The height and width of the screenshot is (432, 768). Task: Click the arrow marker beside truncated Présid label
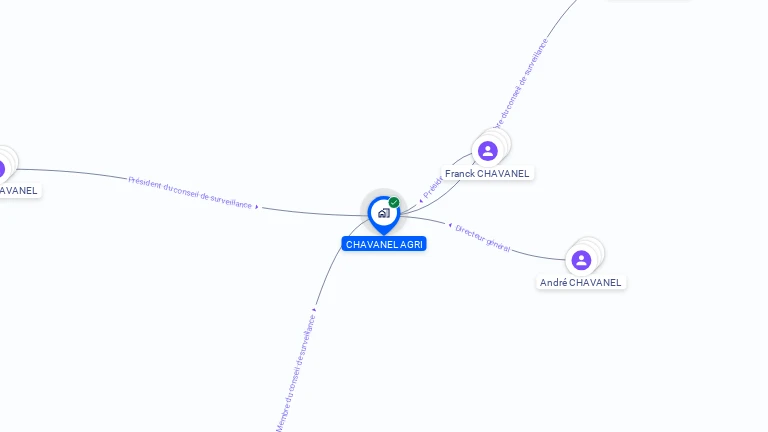tap(421, 201)
